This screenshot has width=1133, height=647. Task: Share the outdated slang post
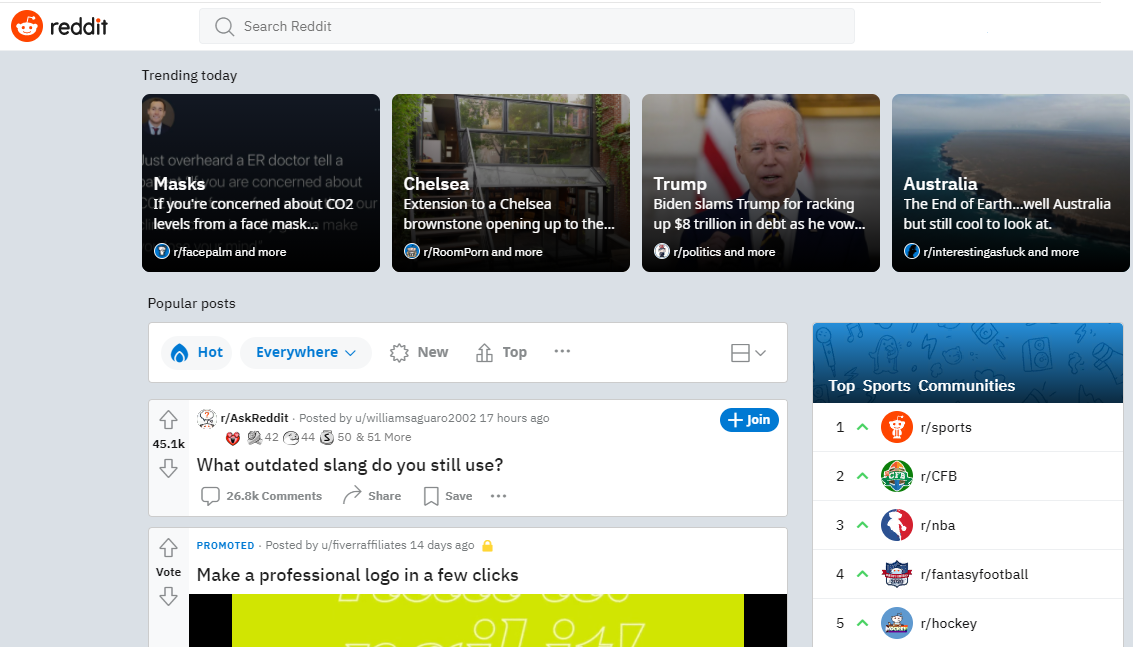[372, 496]
